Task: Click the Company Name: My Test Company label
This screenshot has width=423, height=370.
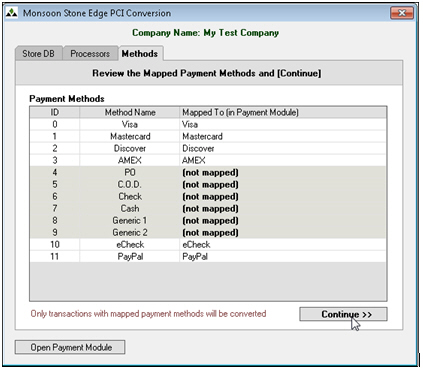Action: (205, 33)
